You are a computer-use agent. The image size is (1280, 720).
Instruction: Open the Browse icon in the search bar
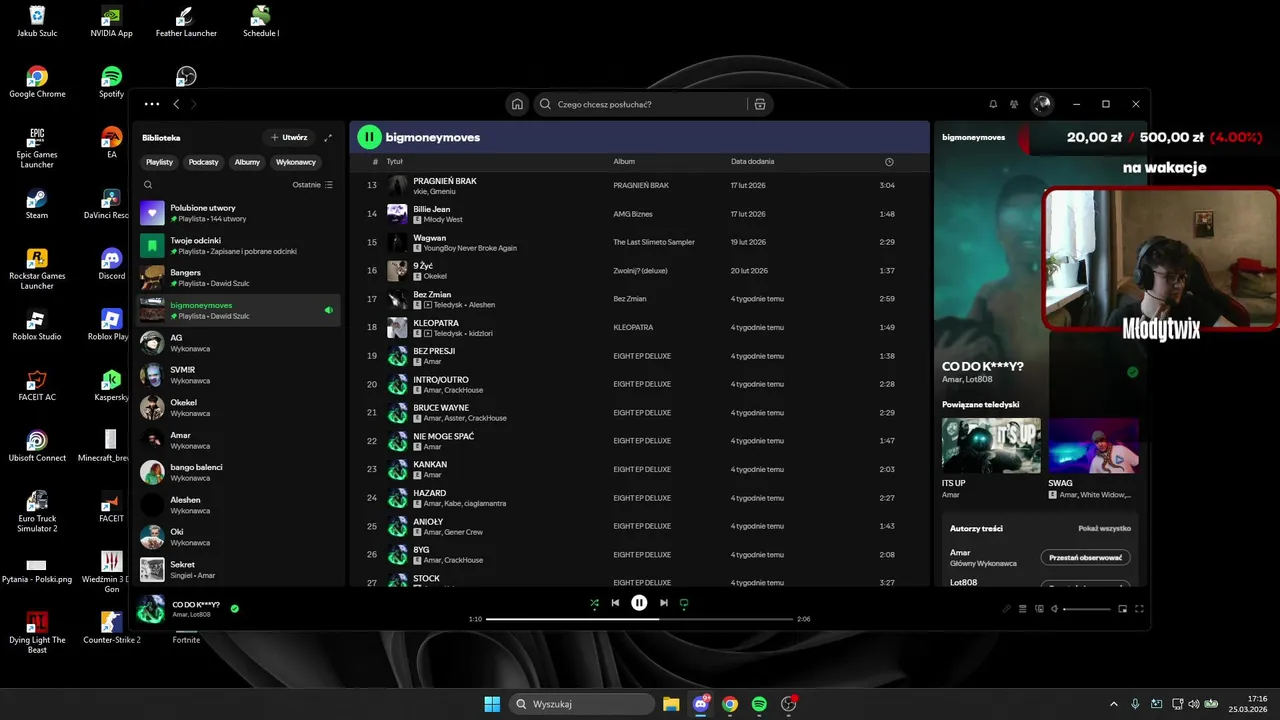(x=760, y=104)
